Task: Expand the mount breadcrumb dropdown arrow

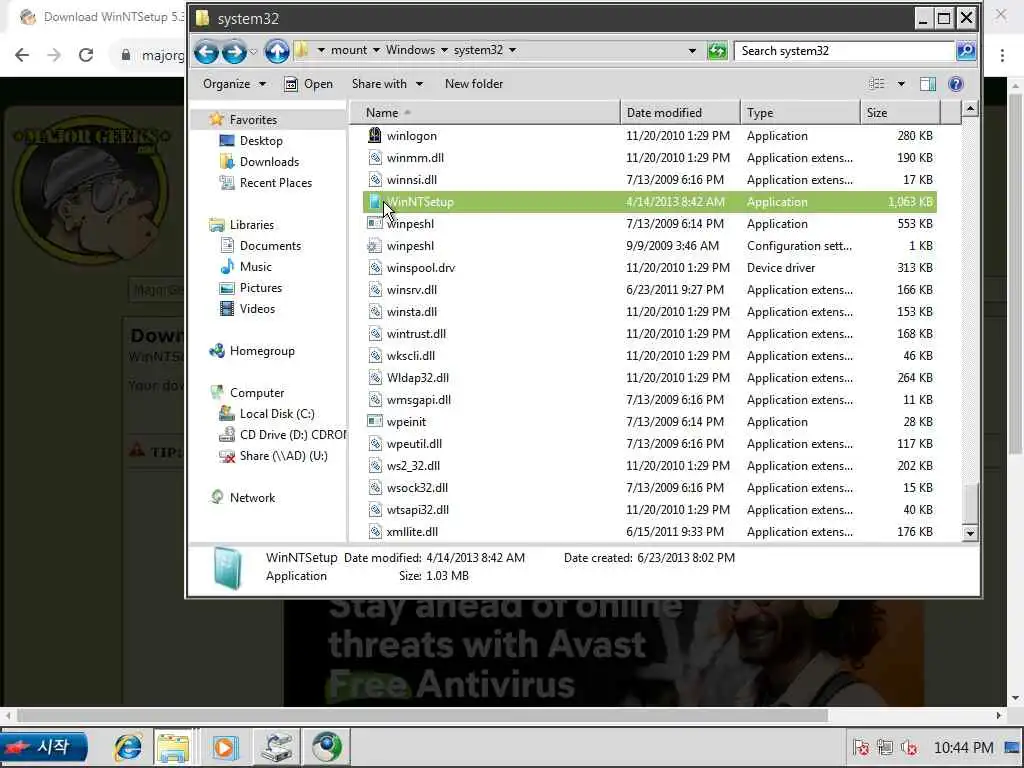Action: 376,50
